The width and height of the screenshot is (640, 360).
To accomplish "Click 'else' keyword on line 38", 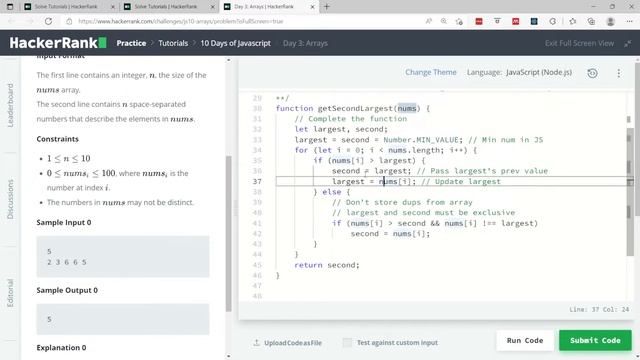I will tap(331, 192).
